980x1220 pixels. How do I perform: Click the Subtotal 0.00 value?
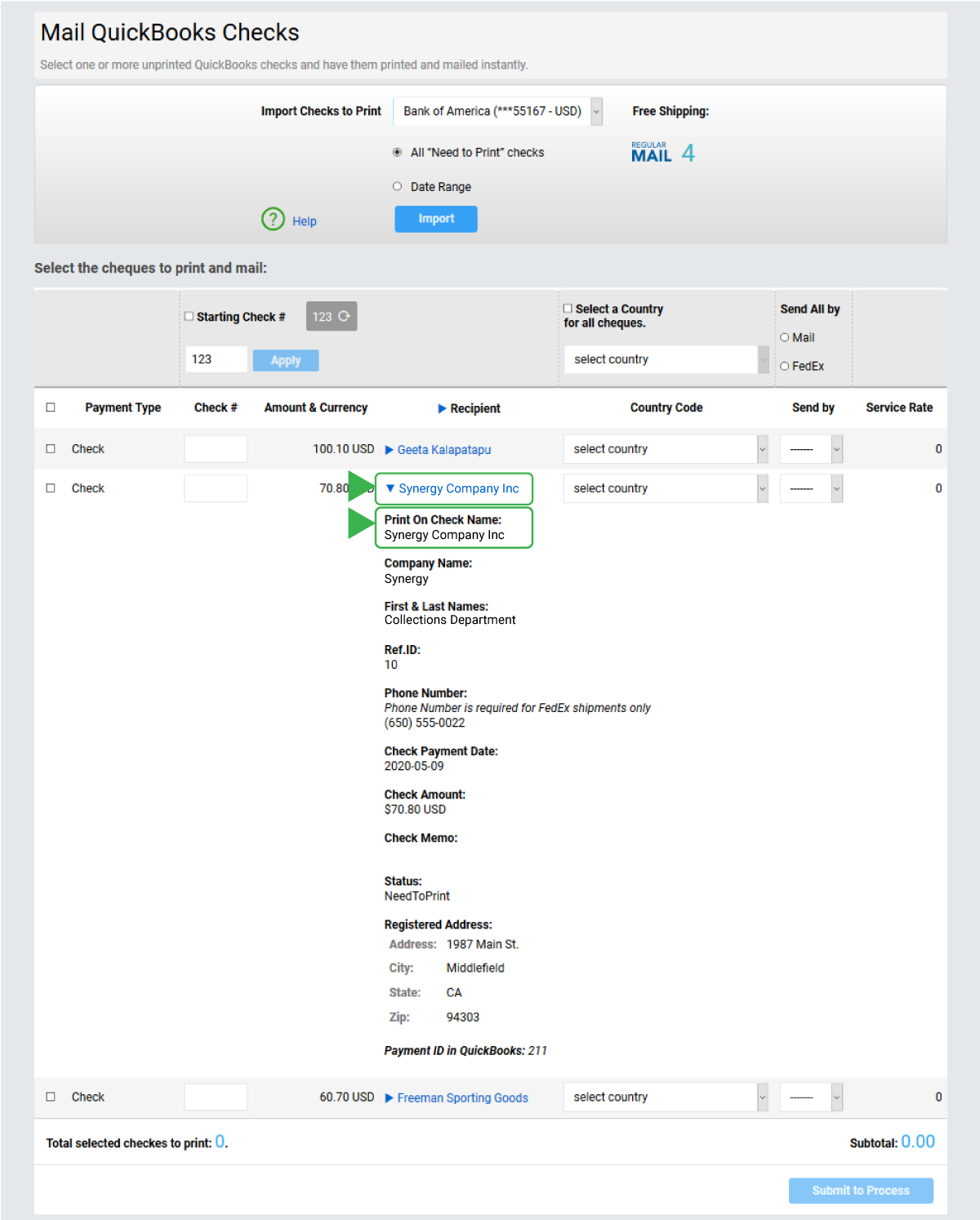pos(918,1142)
